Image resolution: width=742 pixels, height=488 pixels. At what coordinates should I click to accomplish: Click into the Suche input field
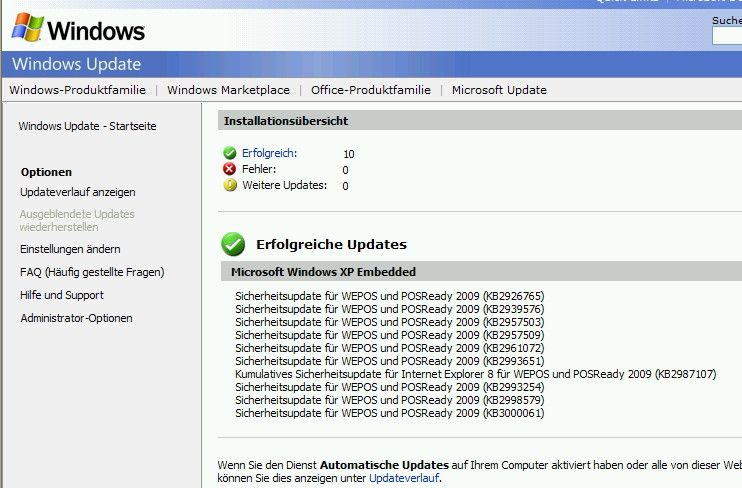pyautogui.click(x=727, y=36)
